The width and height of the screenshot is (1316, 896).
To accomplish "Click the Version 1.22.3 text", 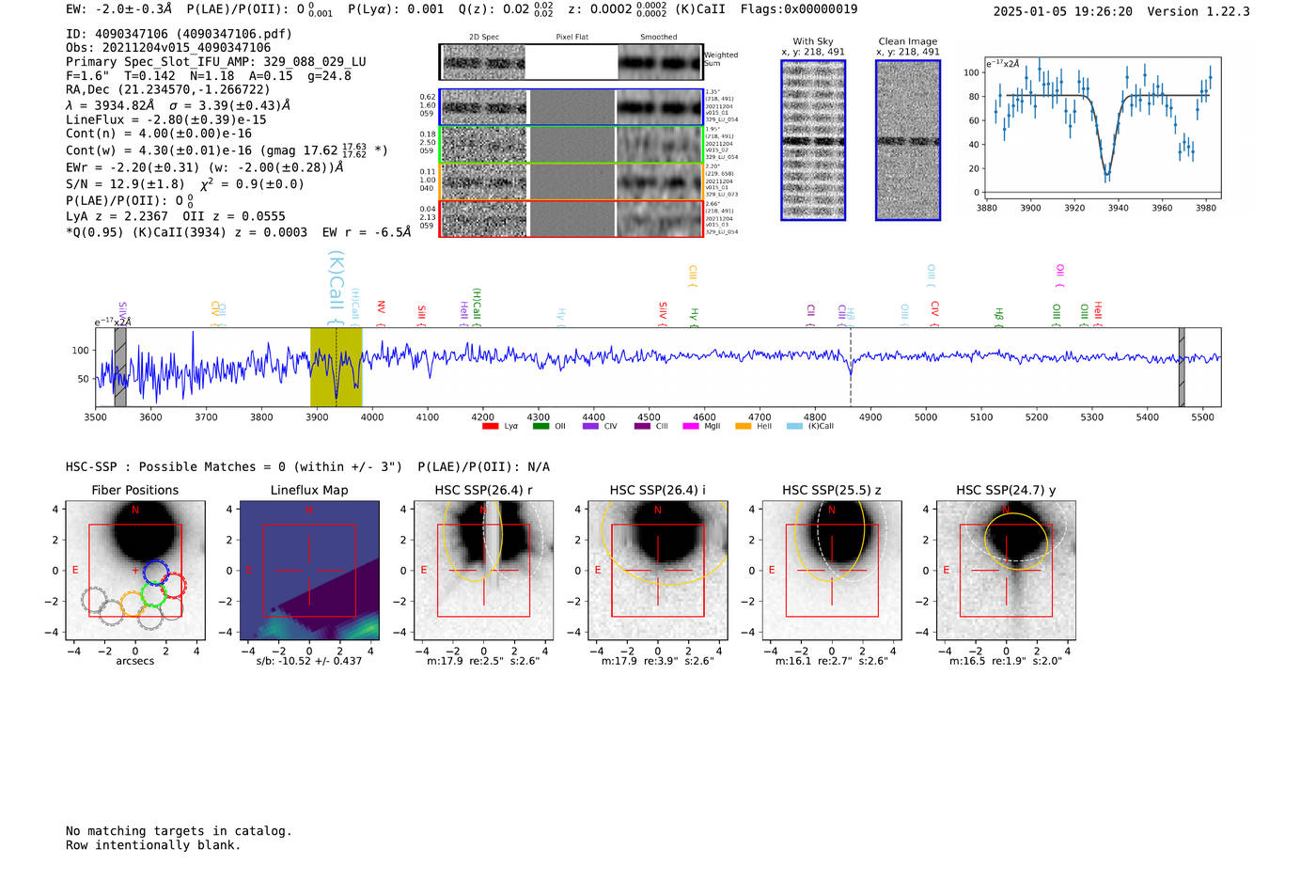I will coord(1198,11).
